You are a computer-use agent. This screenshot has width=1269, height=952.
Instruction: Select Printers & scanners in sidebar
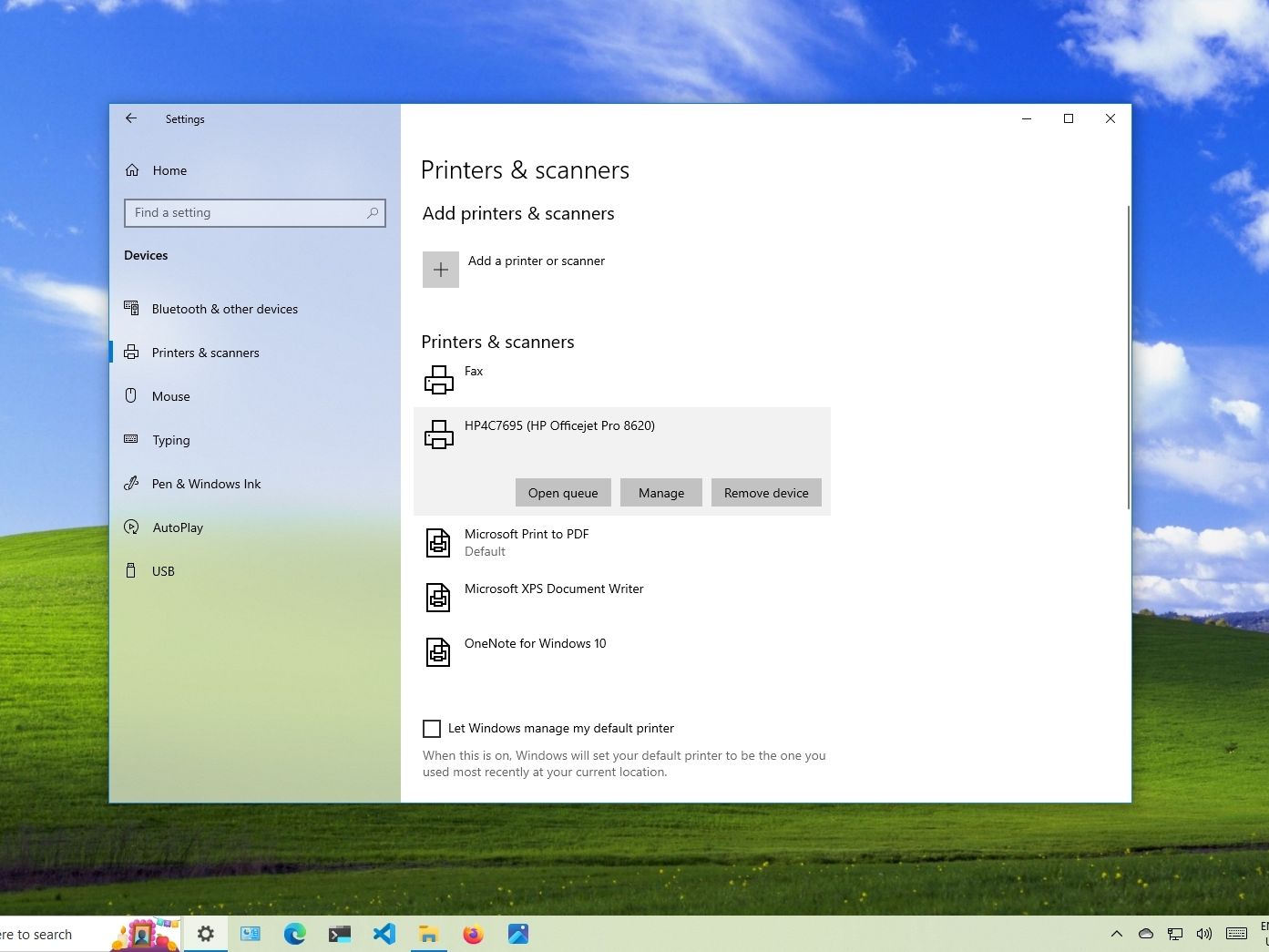pos(205,353)
